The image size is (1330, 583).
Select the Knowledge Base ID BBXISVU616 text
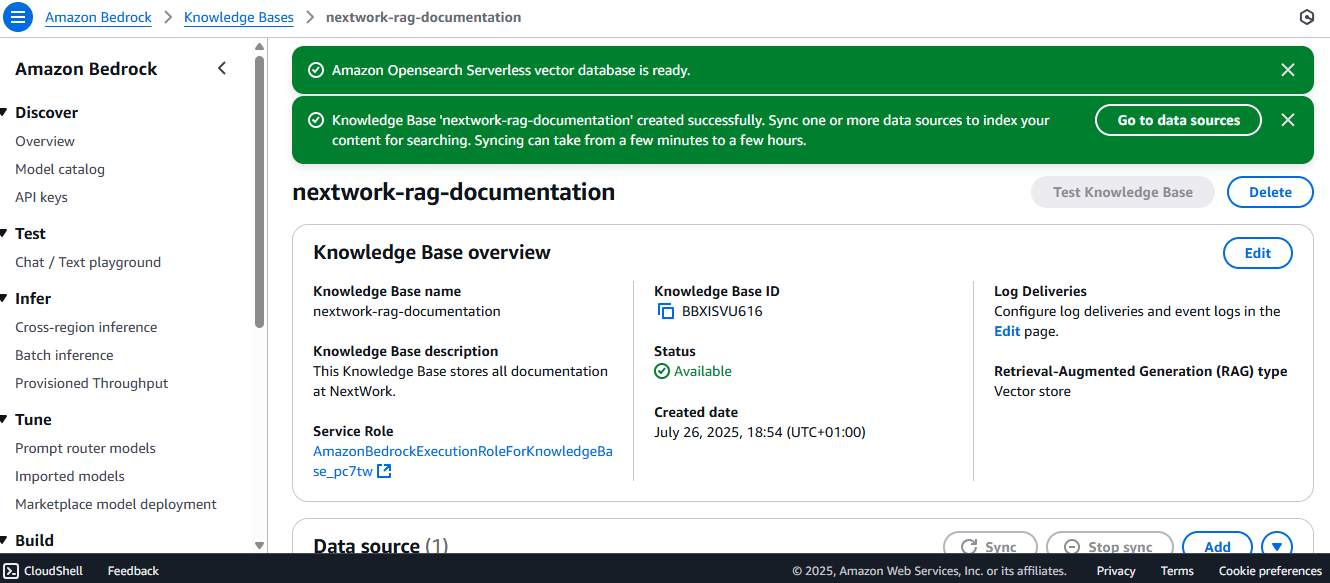pos(722,311)
